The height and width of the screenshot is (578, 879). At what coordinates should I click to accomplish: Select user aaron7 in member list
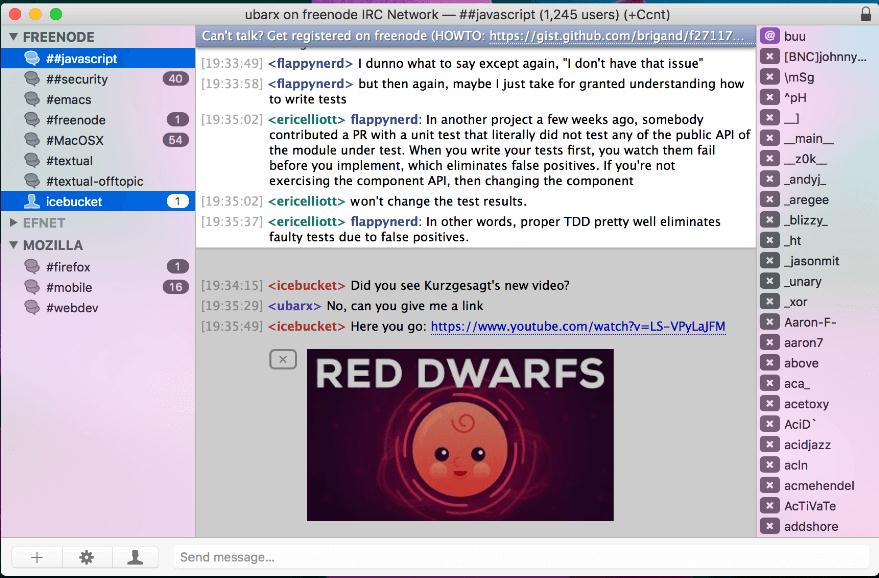pyautogui.click(x=803, y=343)
